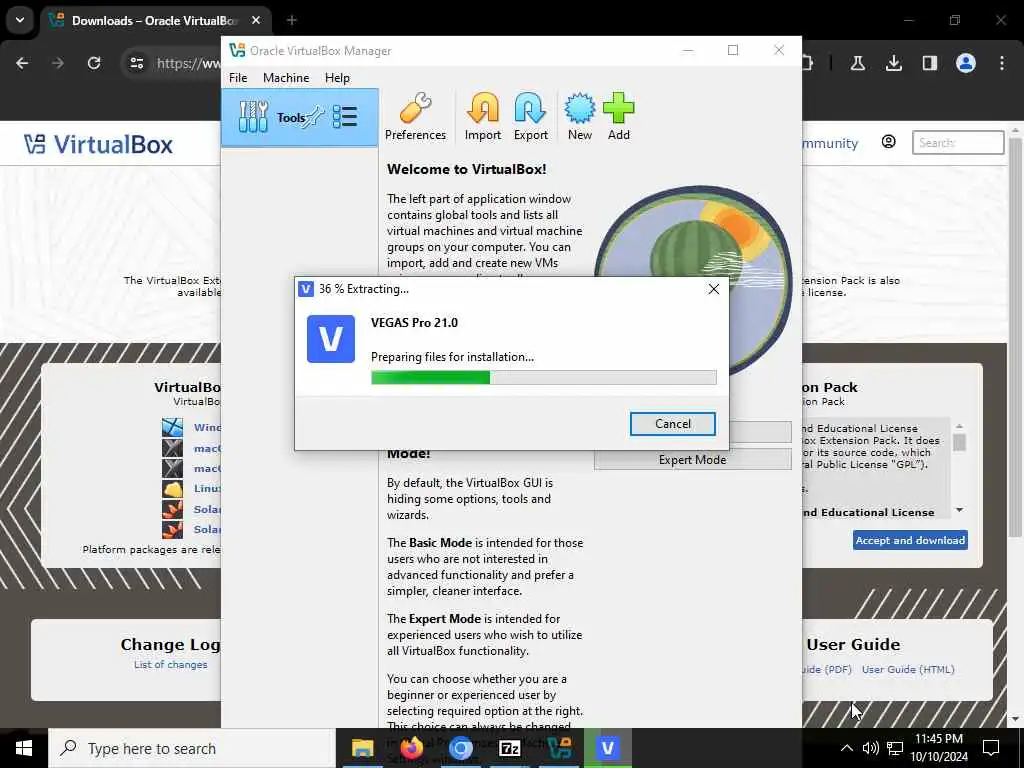Open the tab search dropdown arrow
1024x768 pixels.
coord(20,20)
